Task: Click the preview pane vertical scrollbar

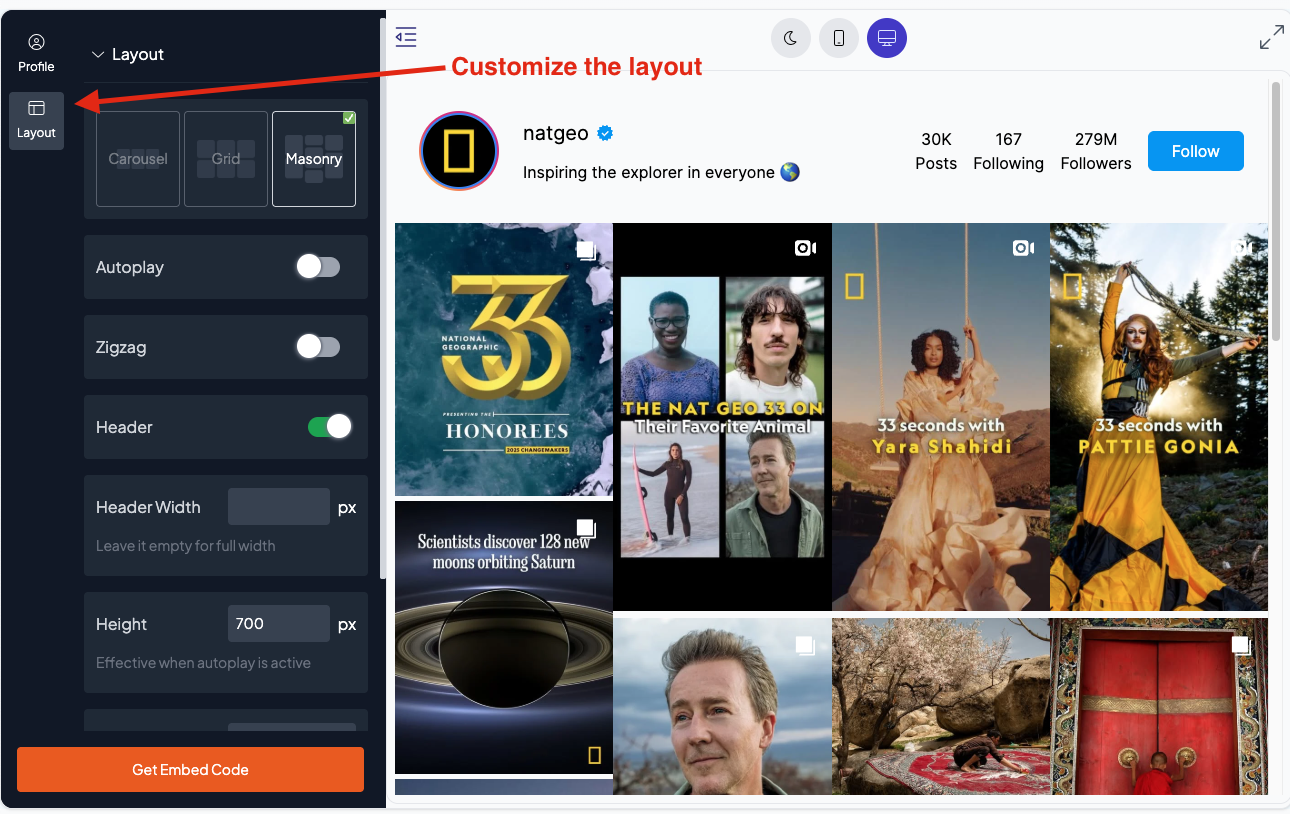Action: coord(1275,210)
